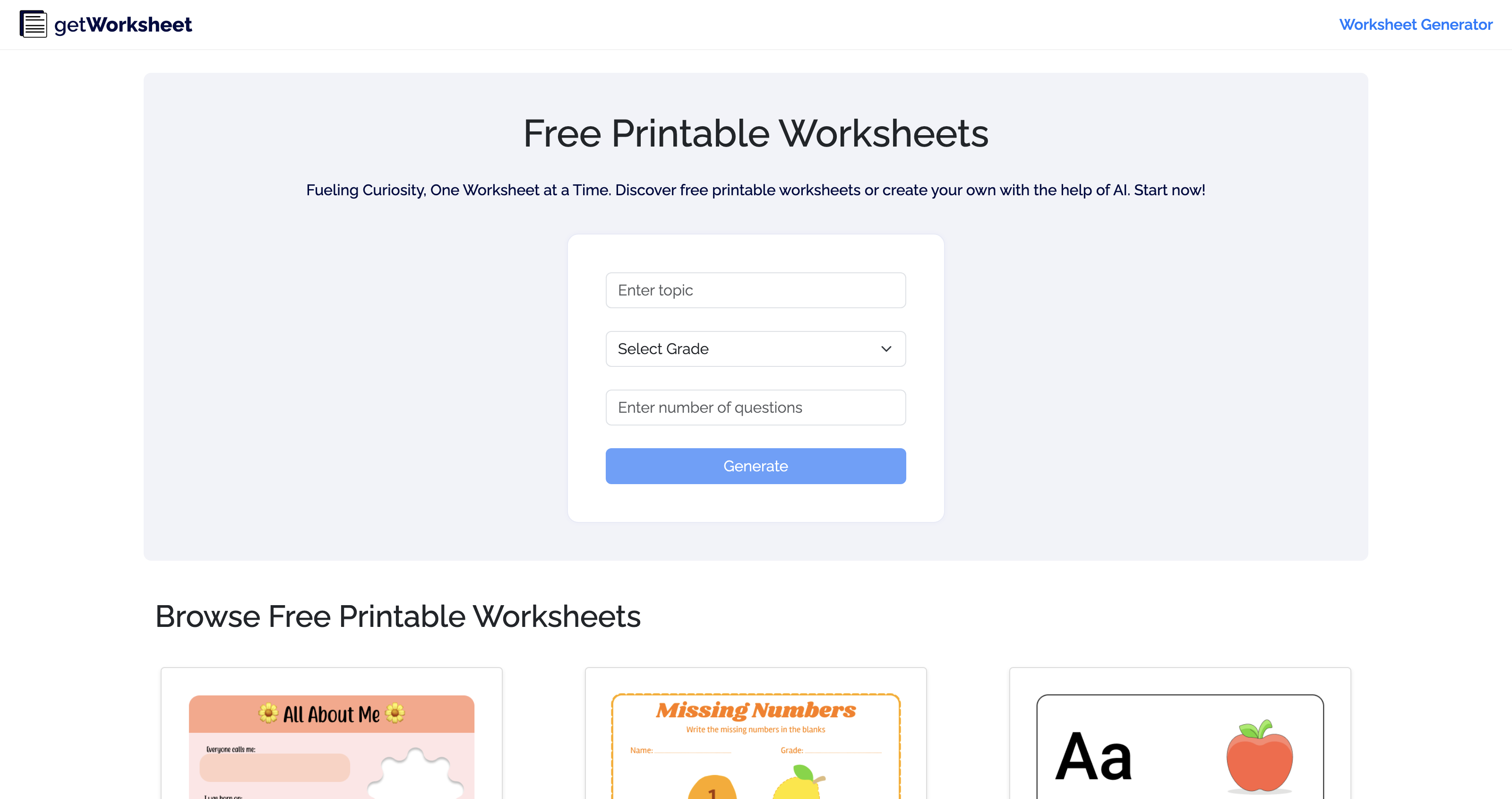Focus the Enter topic field
Screen dimensions: 1512x799
(756, 290)
